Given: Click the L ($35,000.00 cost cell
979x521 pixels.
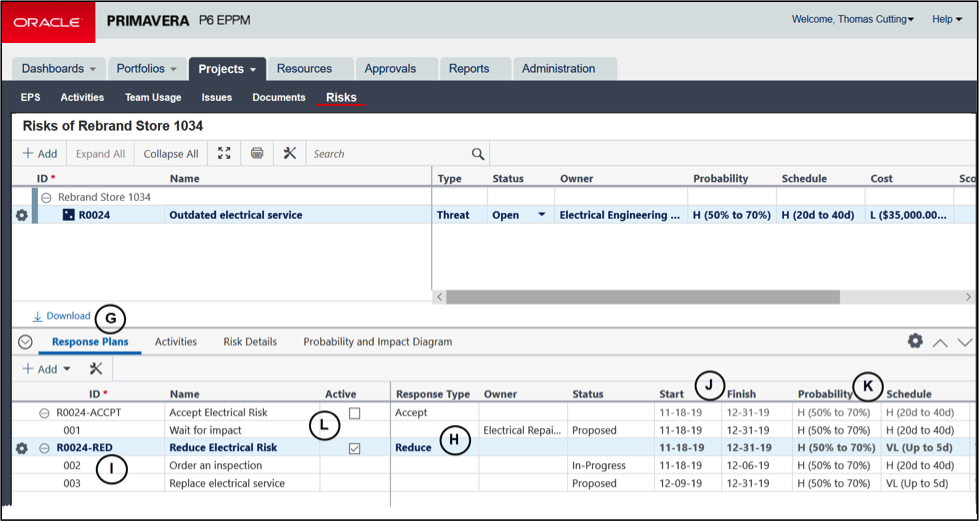Looking at the screenshot, I should tap(909, 215).
